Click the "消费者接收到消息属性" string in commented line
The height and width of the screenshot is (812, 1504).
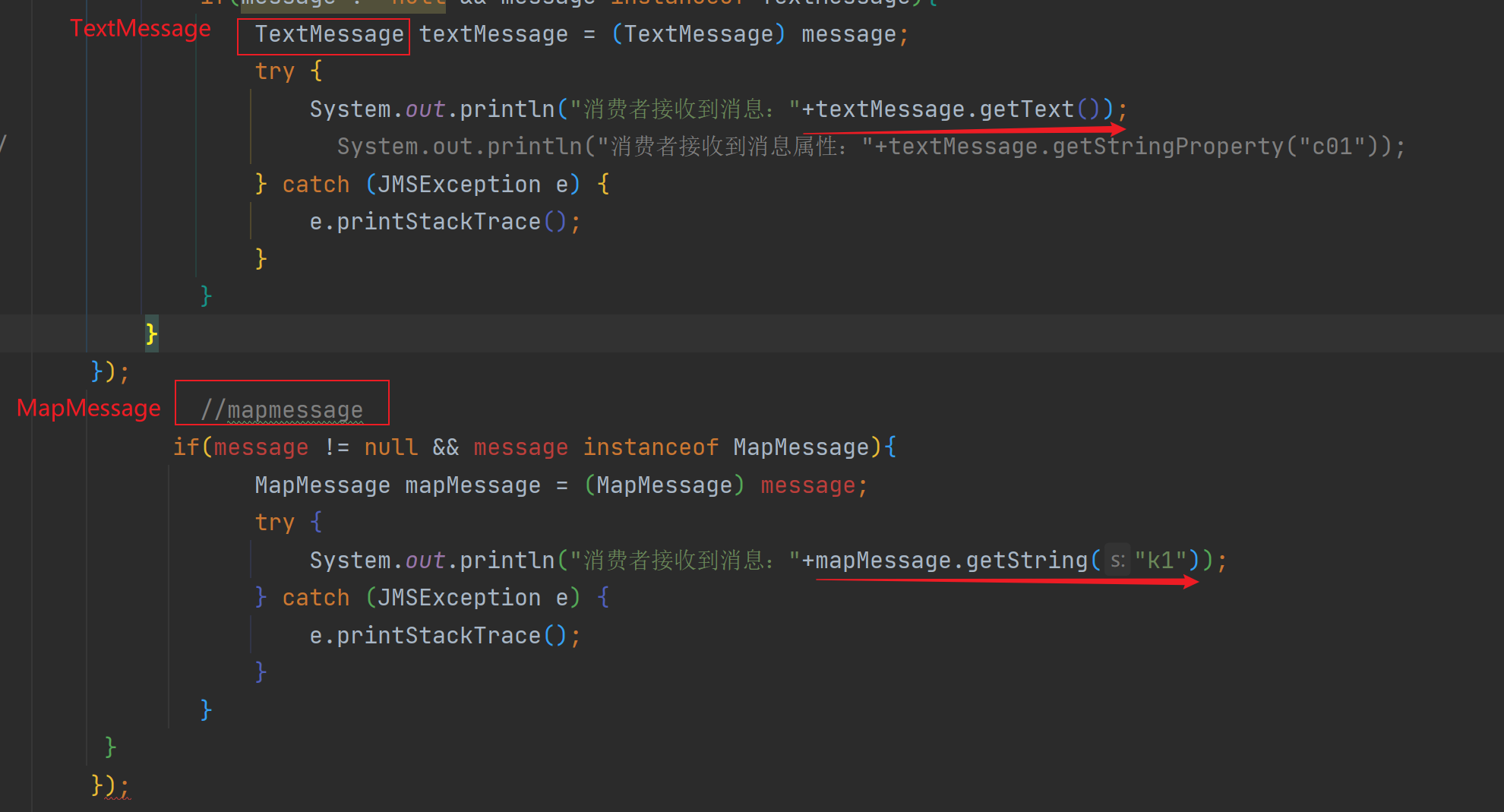pyautogui.click(x=735, y=147)
